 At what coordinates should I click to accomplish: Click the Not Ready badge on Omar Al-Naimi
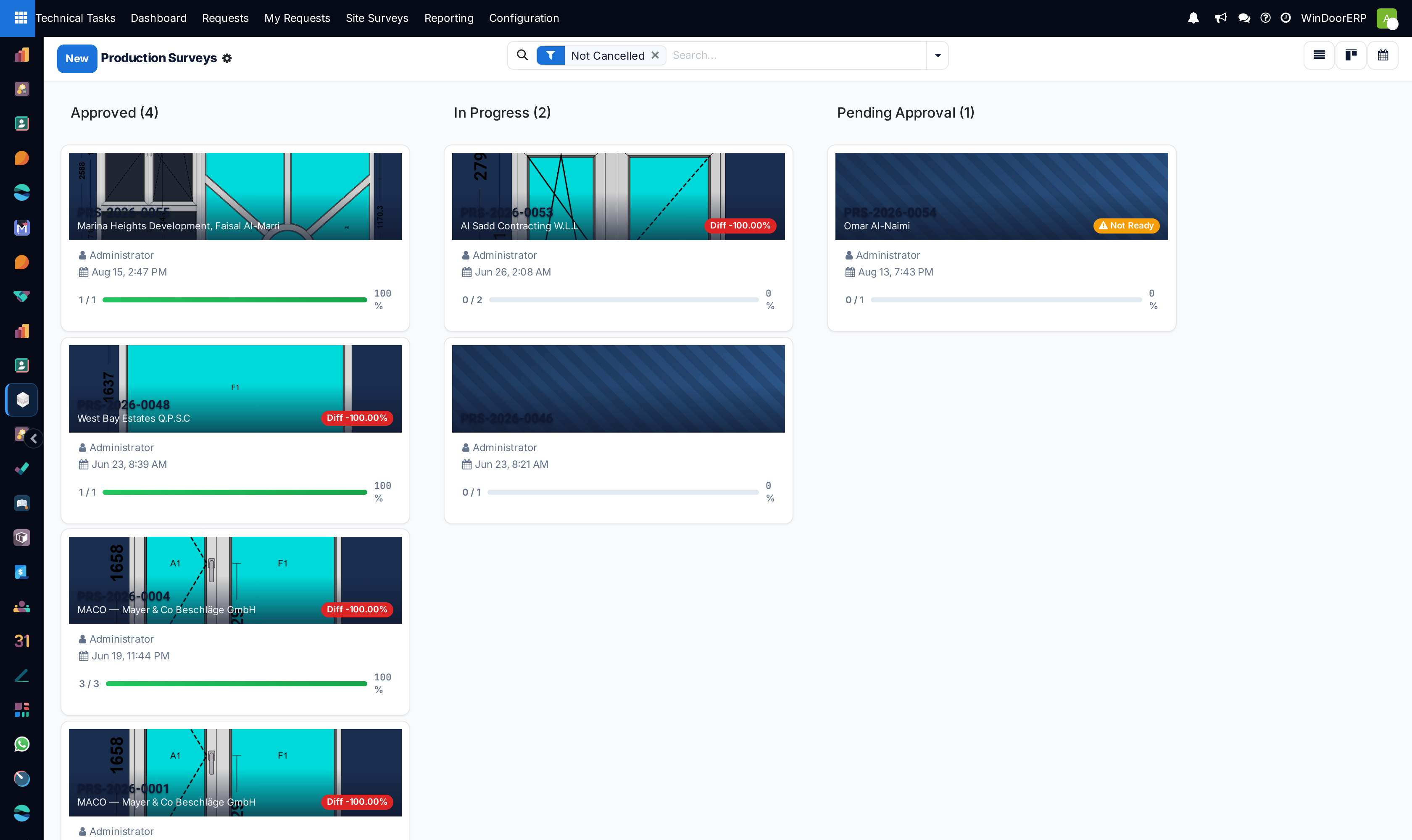click(x=1127, y=226)
